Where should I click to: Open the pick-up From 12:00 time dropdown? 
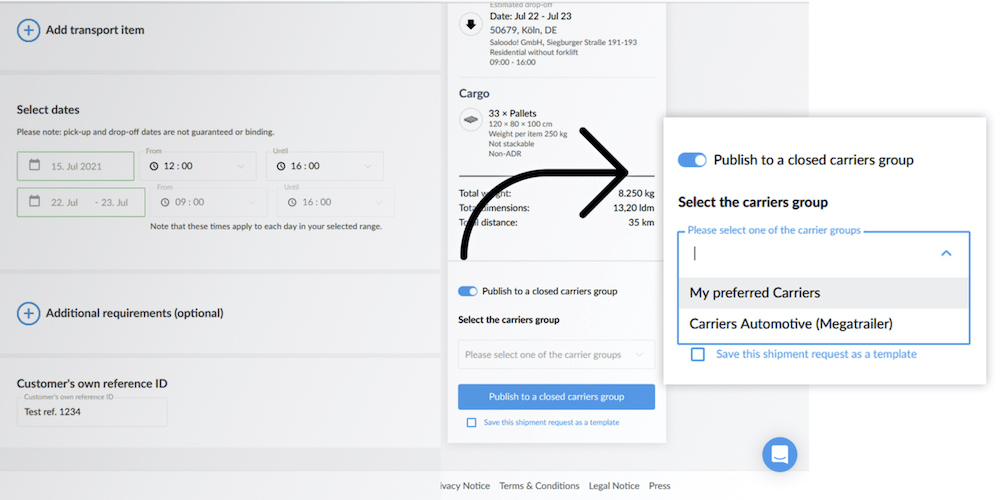[x=198, y=166]
